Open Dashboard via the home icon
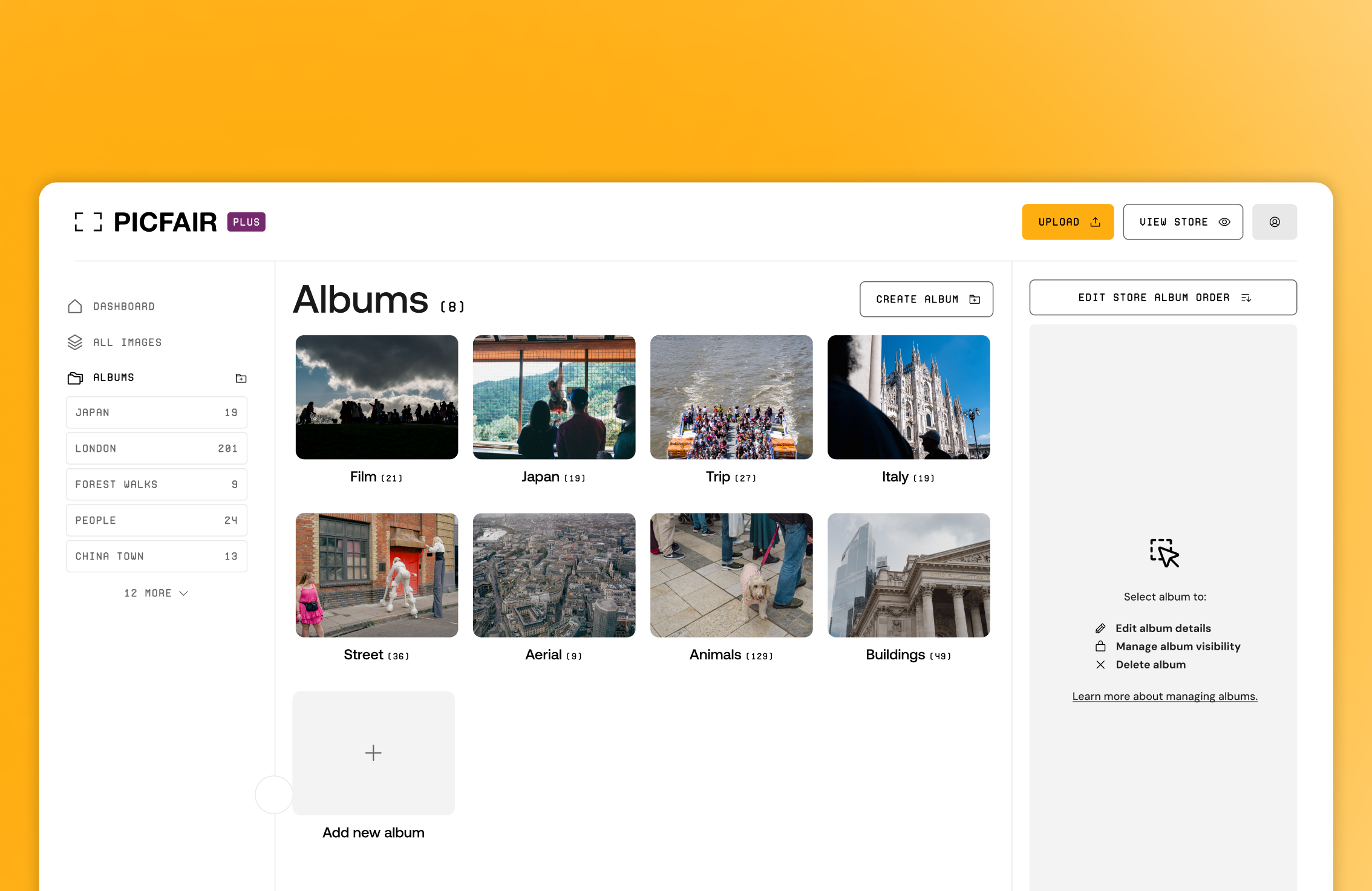This screenshot has width=1372, height=891. [x=75, y=307]
